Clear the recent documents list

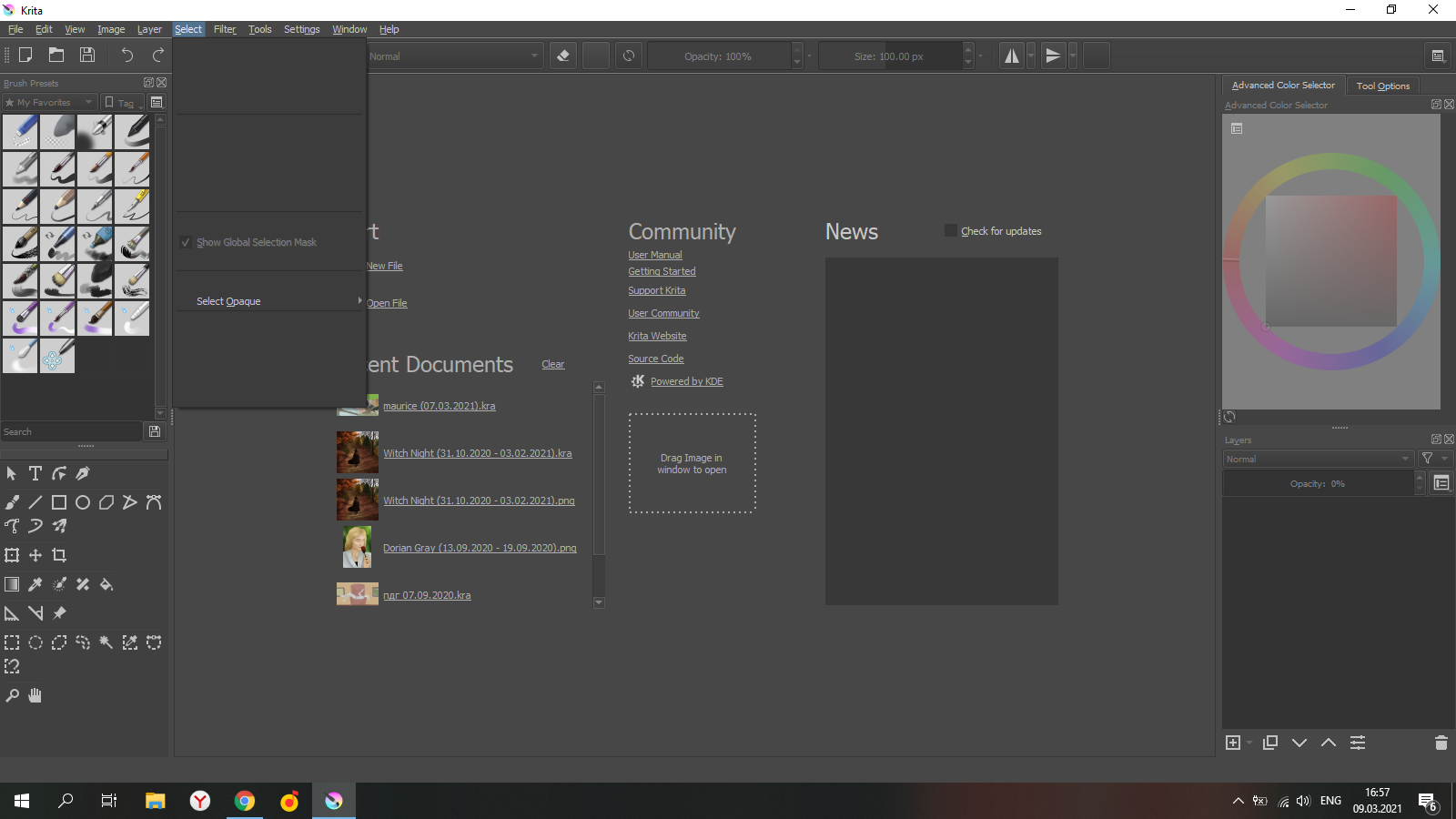click(553, 364)
